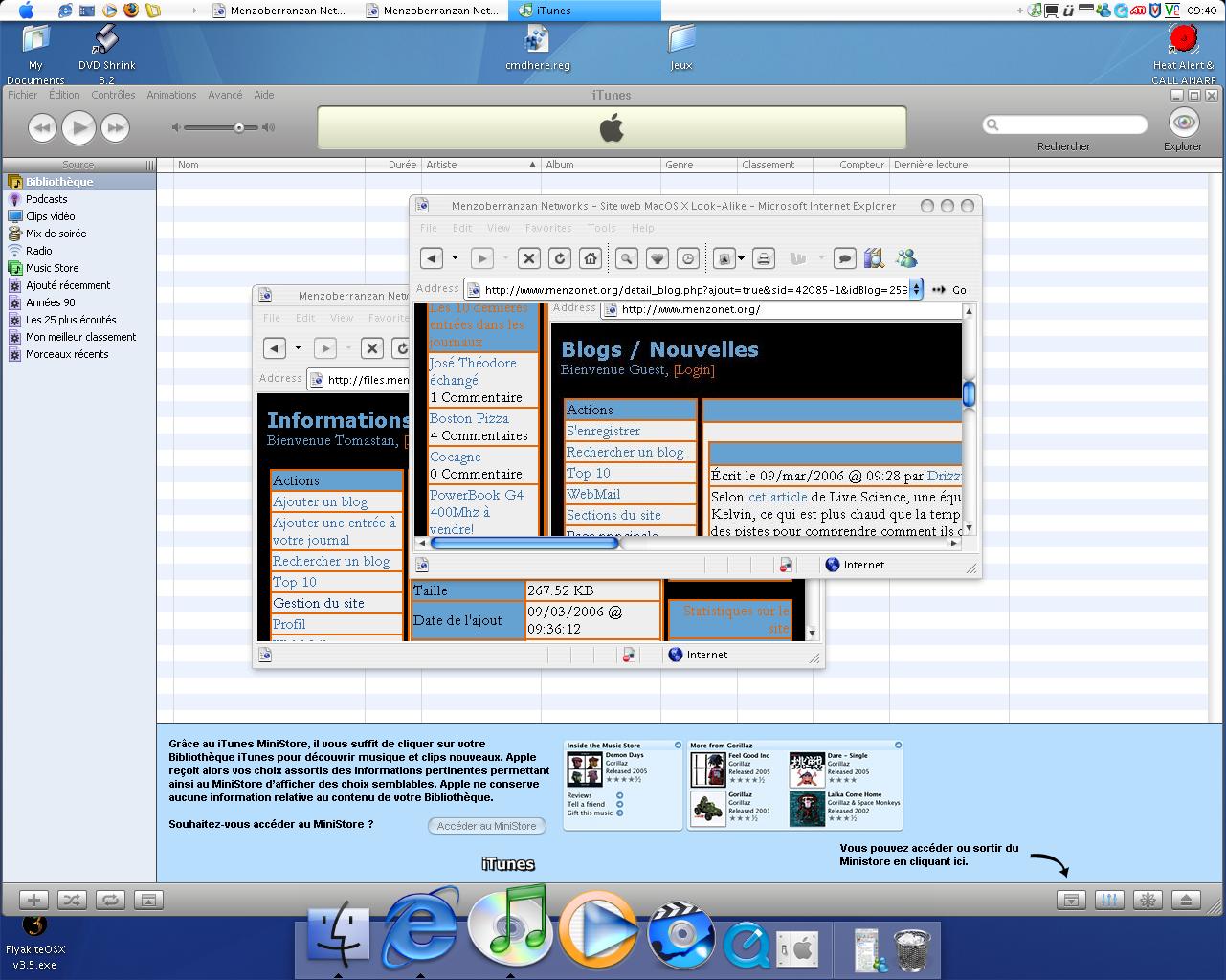Viewport: 1226px width, 980px height.
Task: Click the iTunes Rechercher search field
Action: pyautogui.click(x=1064, y=124)
